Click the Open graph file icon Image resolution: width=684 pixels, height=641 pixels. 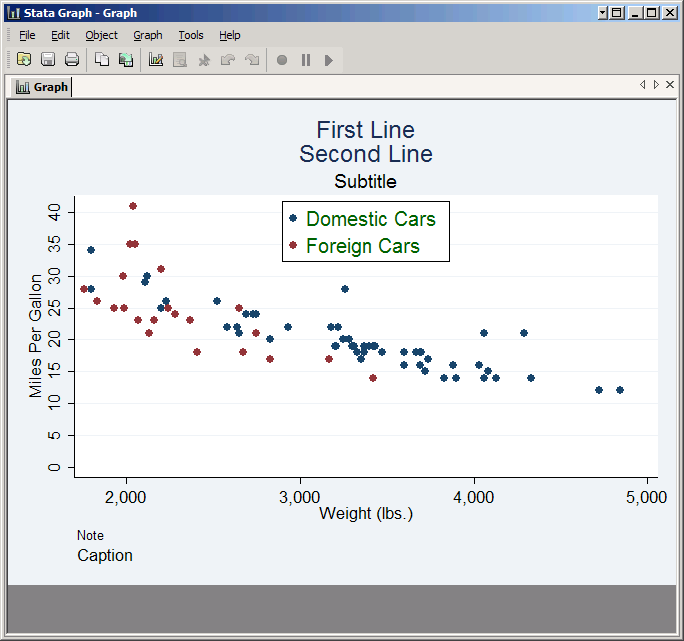click(x=24, y=59)
